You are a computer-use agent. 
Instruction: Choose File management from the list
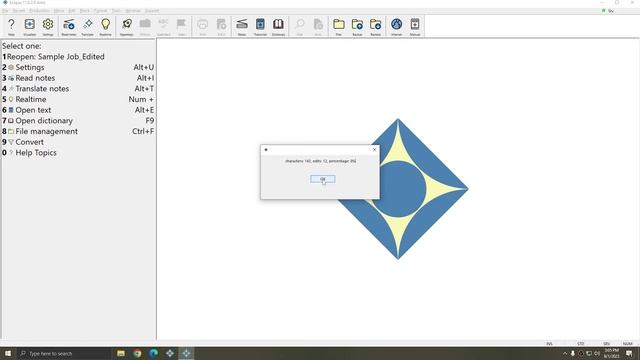tap(78, 131)
